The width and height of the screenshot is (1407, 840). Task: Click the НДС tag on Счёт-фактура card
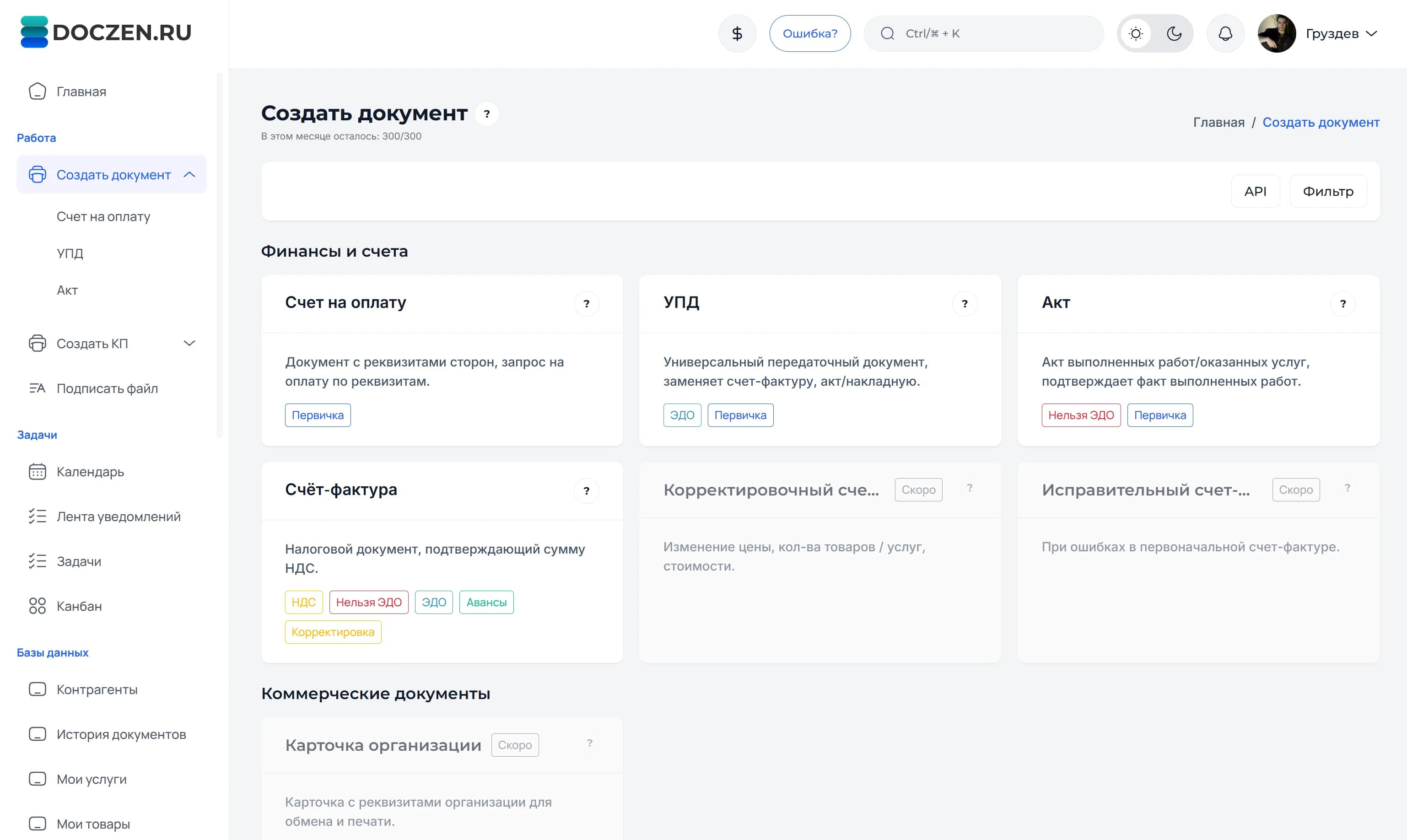point(304,602)
